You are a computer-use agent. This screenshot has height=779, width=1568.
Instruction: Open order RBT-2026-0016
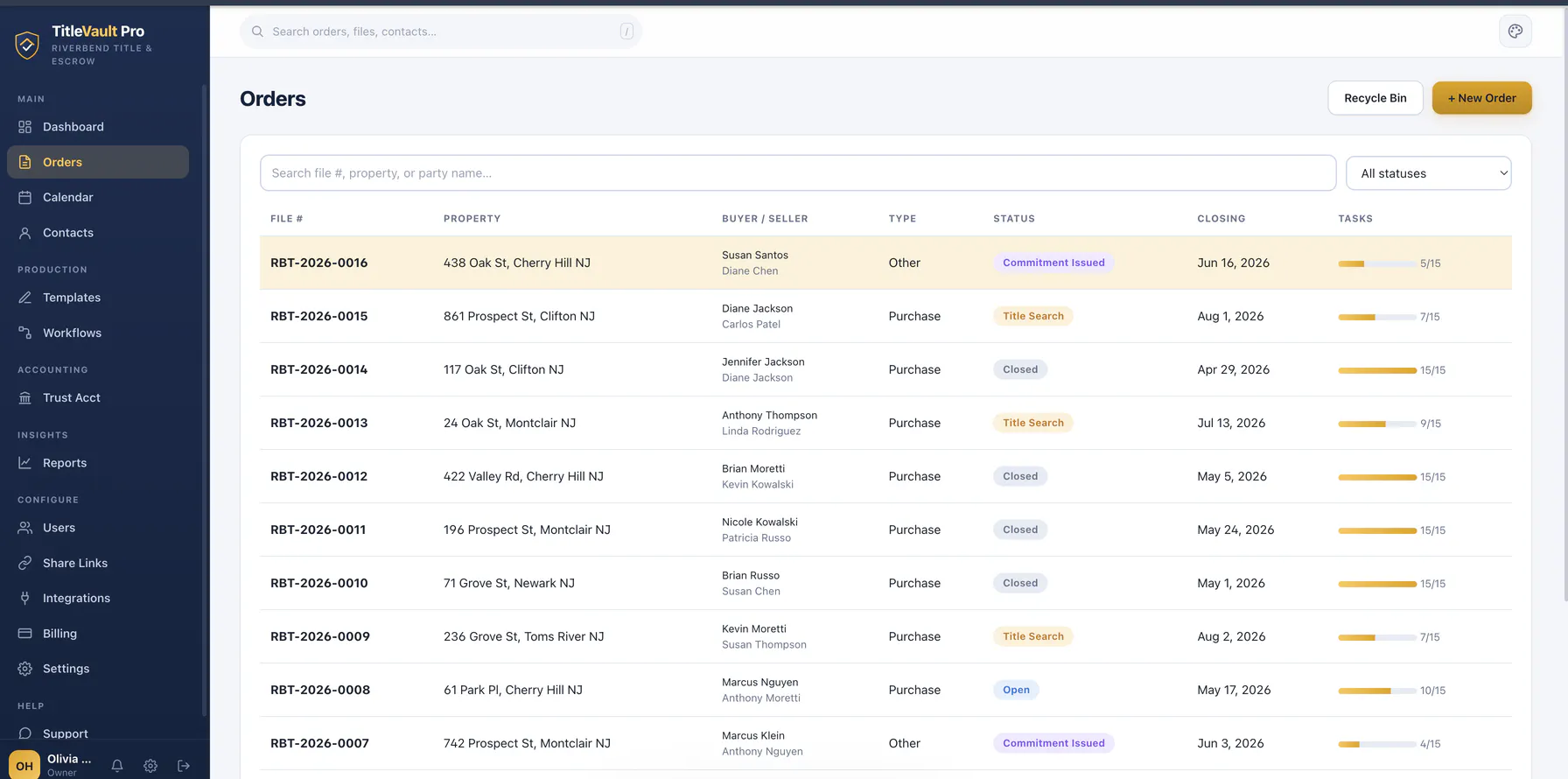319,263
